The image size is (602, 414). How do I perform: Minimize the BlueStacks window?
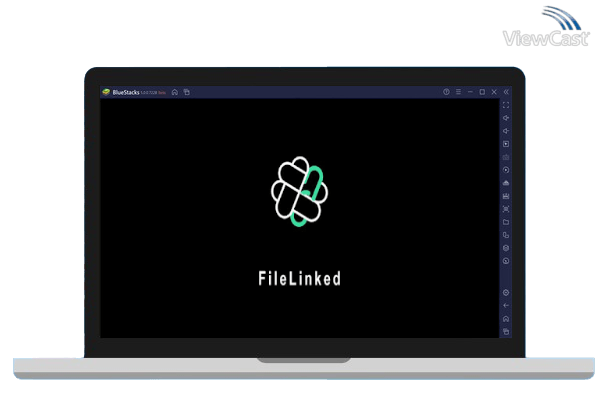point(470,92)
